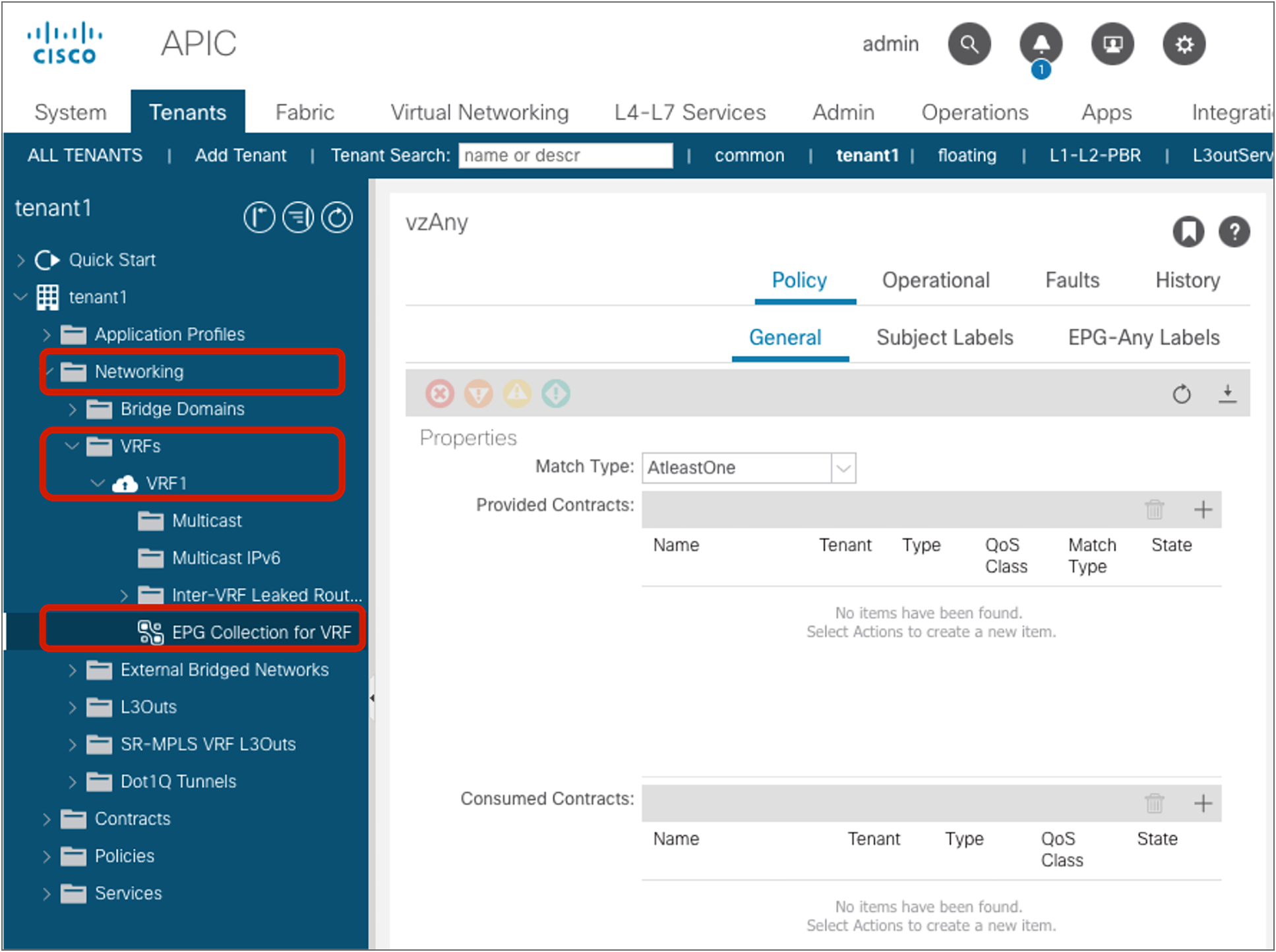Screen dimensions: 1276x952
Task: Click the trash icon by Consumed Contracts
Action: click(1154, 803)
